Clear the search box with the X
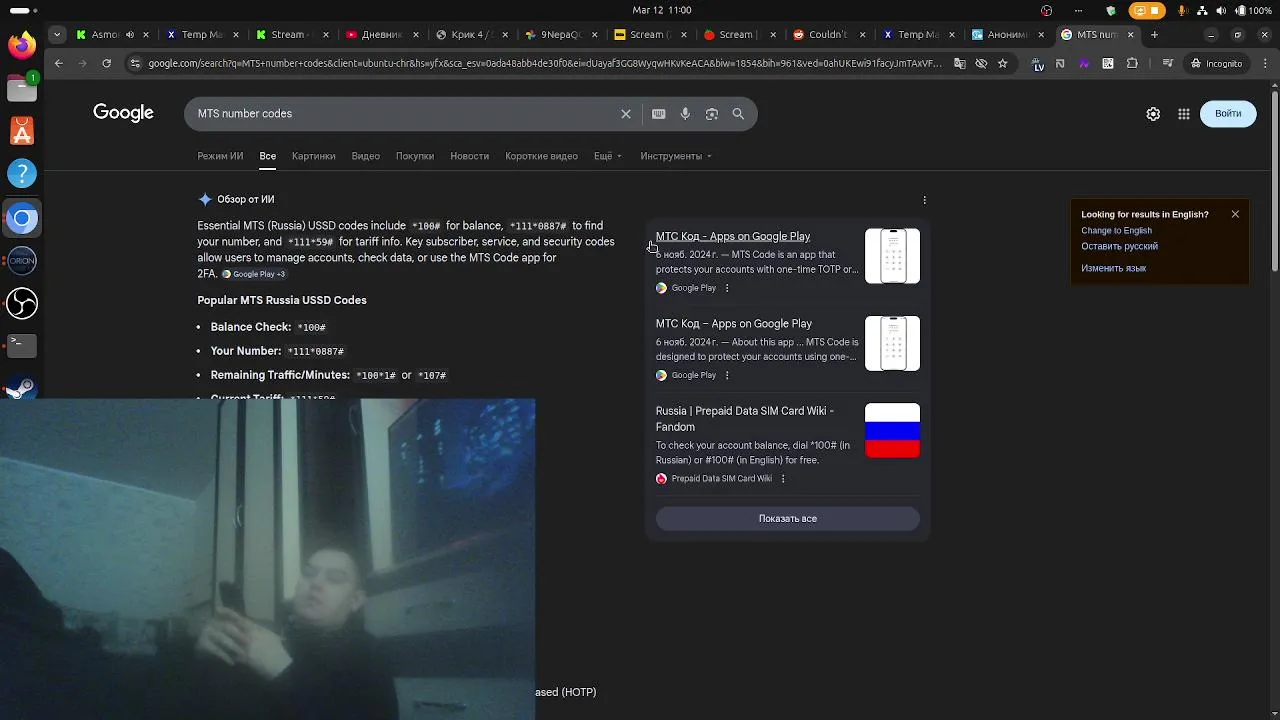The image size is (1280, 720). coord(626,114)
